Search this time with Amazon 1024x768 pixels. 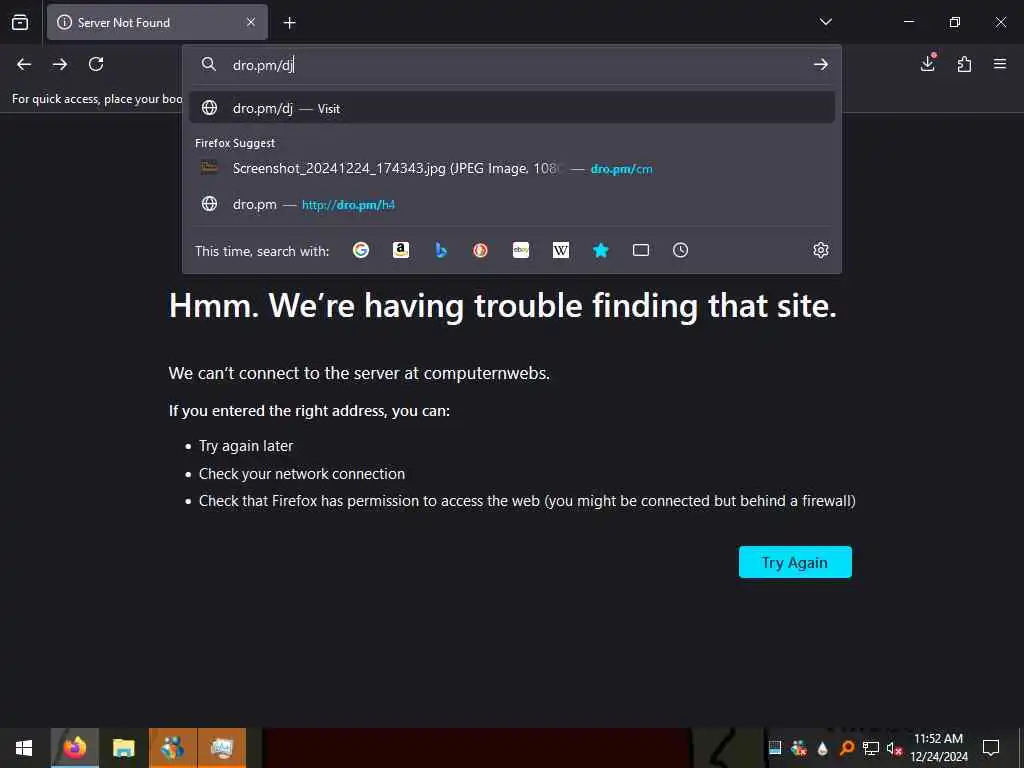pos(401,250)
